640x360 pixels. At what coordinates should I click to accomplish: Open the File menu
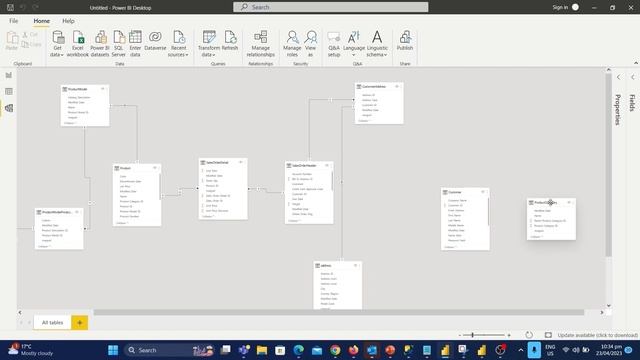(x=13, y=21)
